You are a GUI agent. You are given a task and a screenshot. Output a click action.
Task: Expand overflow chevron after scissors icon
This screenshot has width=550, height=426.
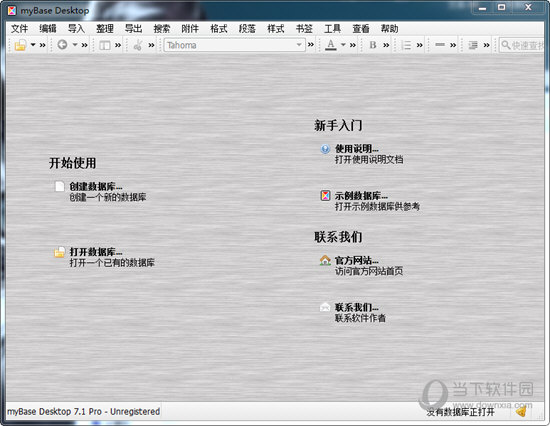click(x=151, y=45)
